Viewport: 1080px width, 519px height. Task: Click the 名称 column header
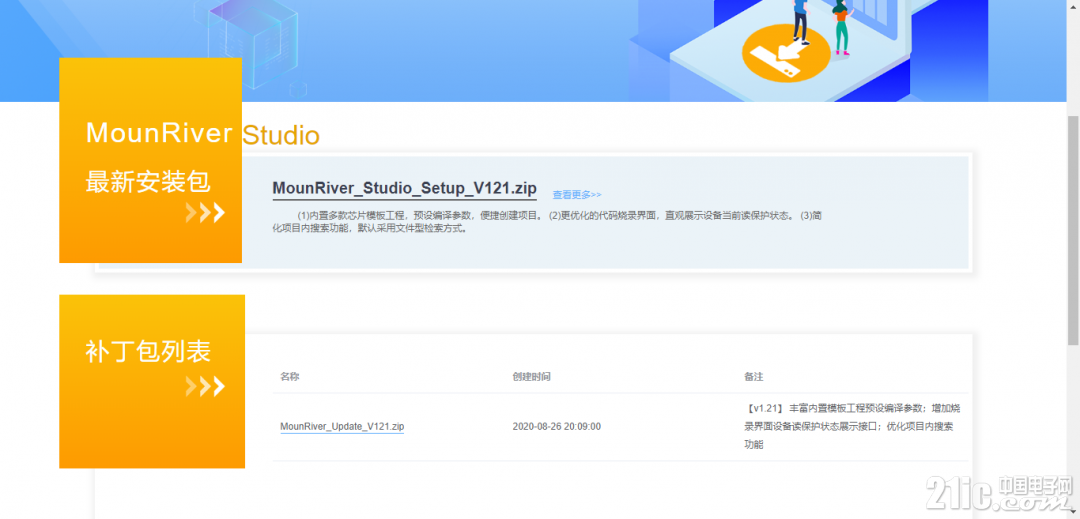click(x=289, y=377)
